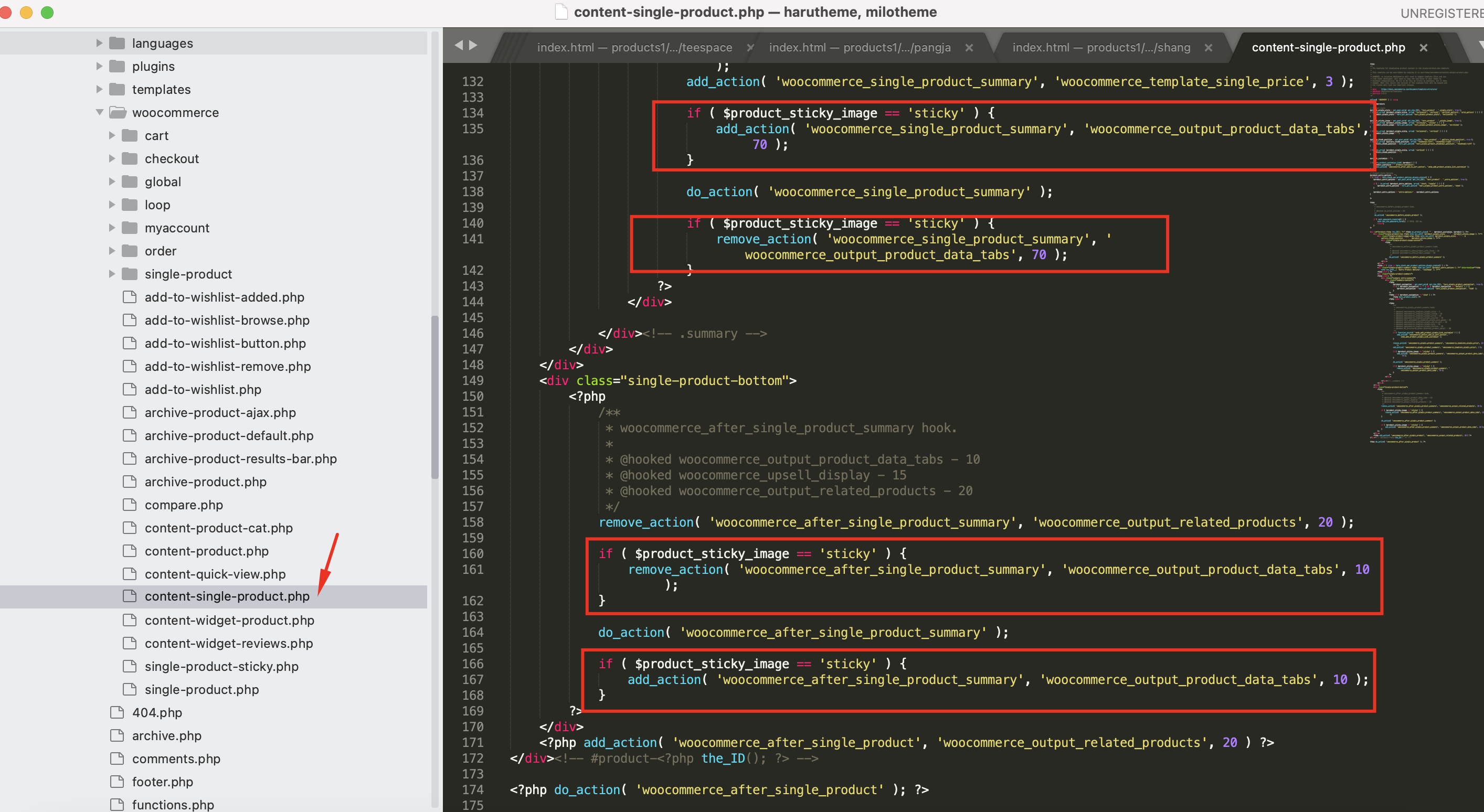The height and width of the screenshot is (812, 1484).
Task: Click file icon of add-to-wishlist-added.php
Action: (x=130, y=296)
